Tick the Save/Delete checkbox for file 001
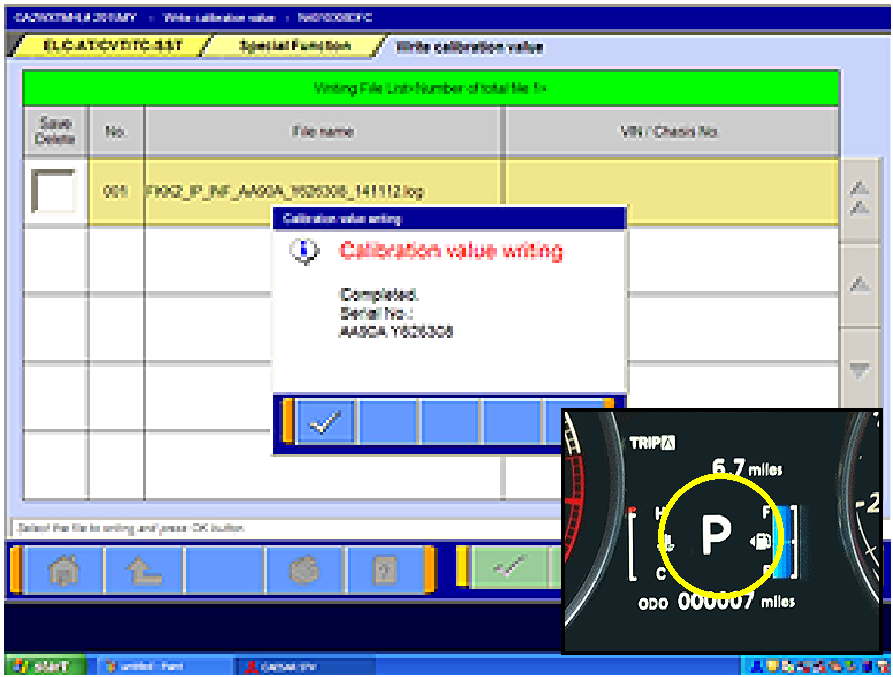The image size is (893, 677). click(x=54, y=190)
